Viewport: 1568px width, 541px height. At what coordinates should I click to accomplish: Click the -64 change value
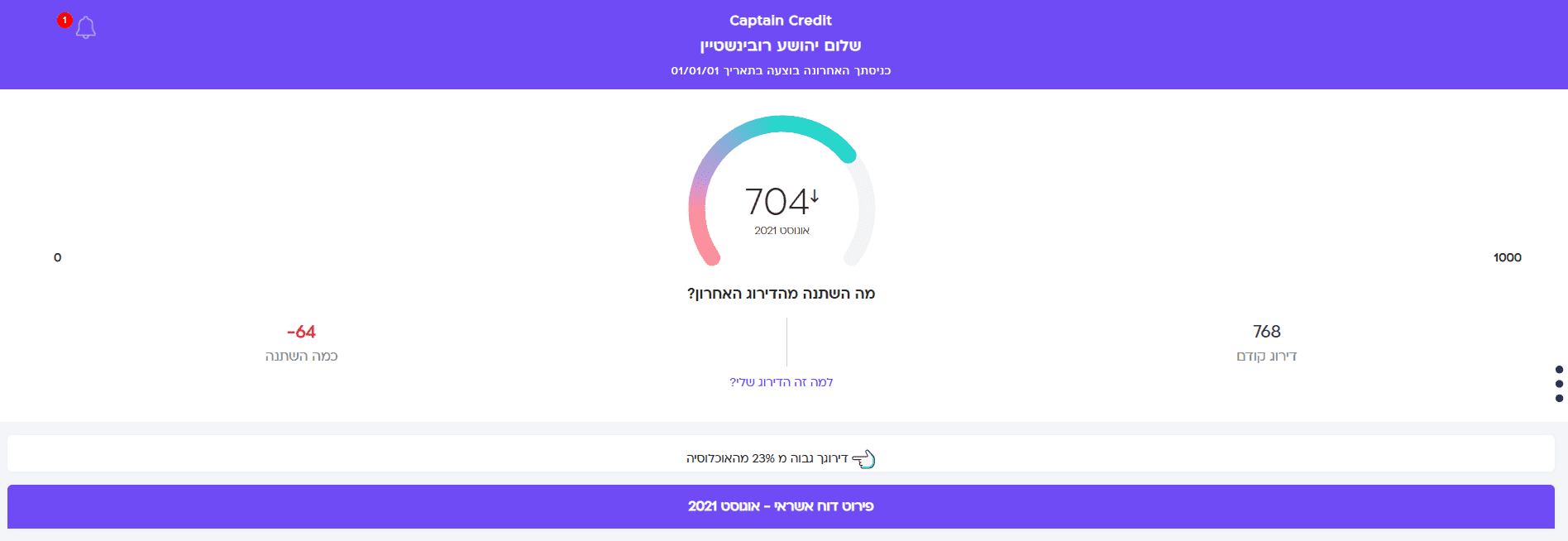click(301, 332)
